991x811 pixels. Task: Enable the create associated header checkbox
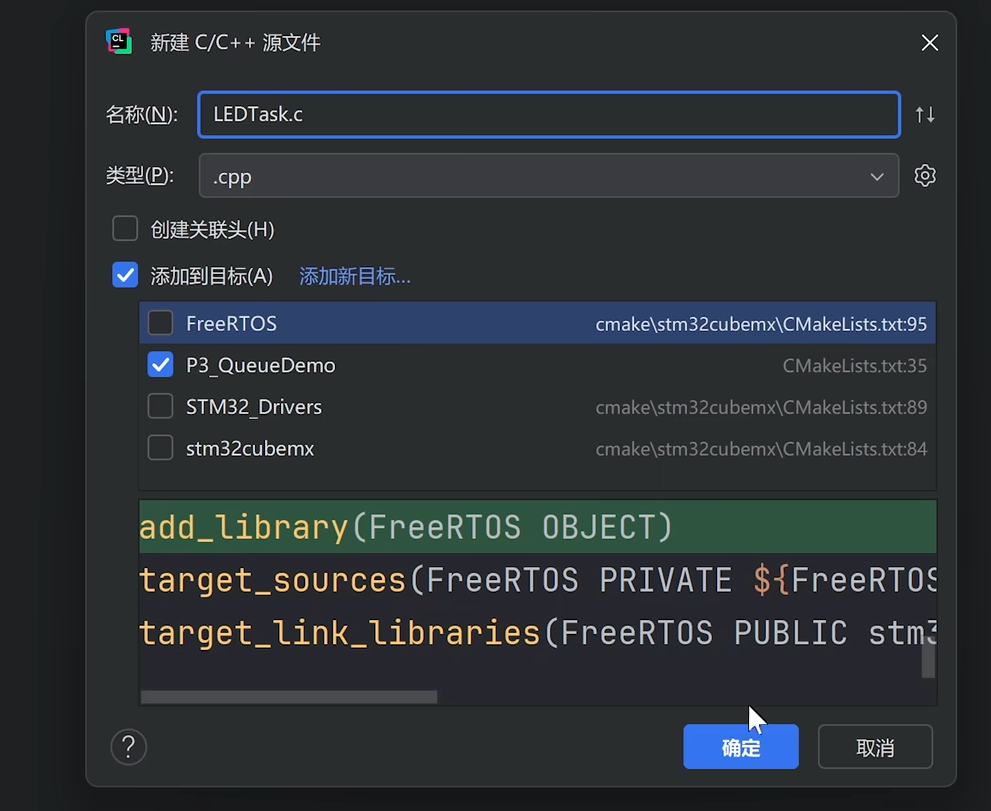coord(125,229)
